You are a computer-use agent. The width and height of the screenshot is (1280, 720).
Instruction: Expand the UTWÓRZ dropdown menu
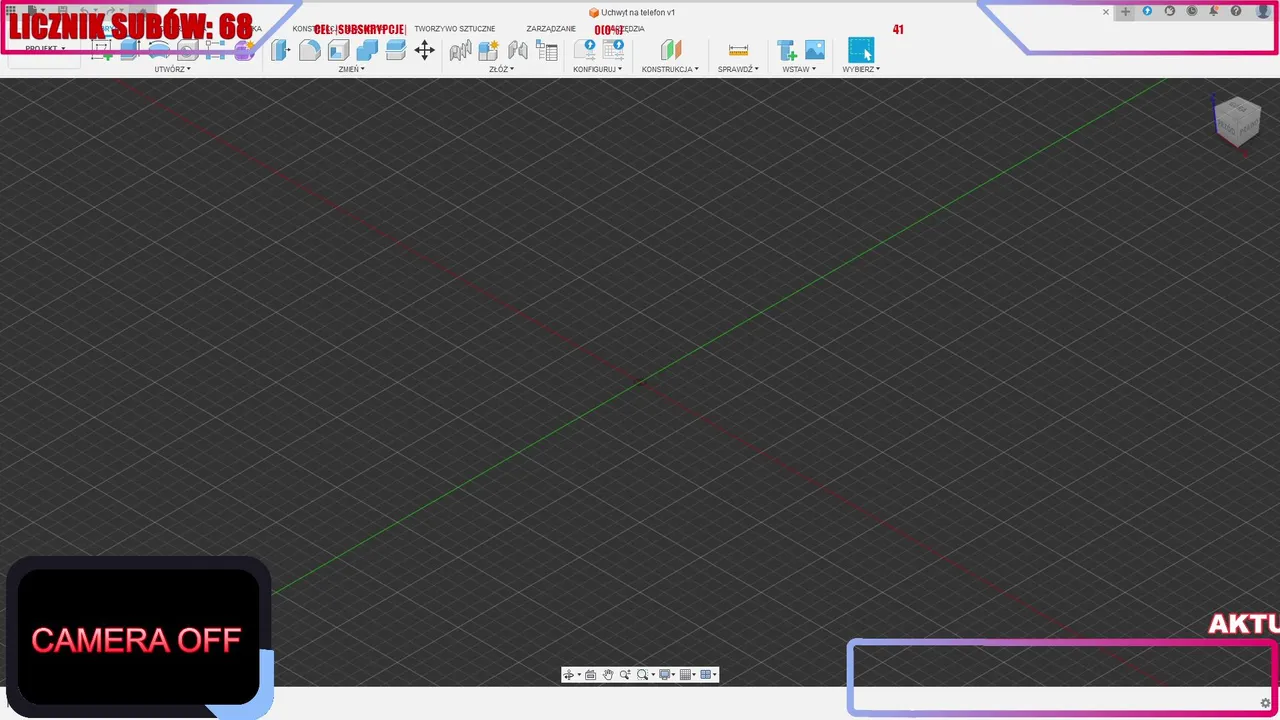172,69
